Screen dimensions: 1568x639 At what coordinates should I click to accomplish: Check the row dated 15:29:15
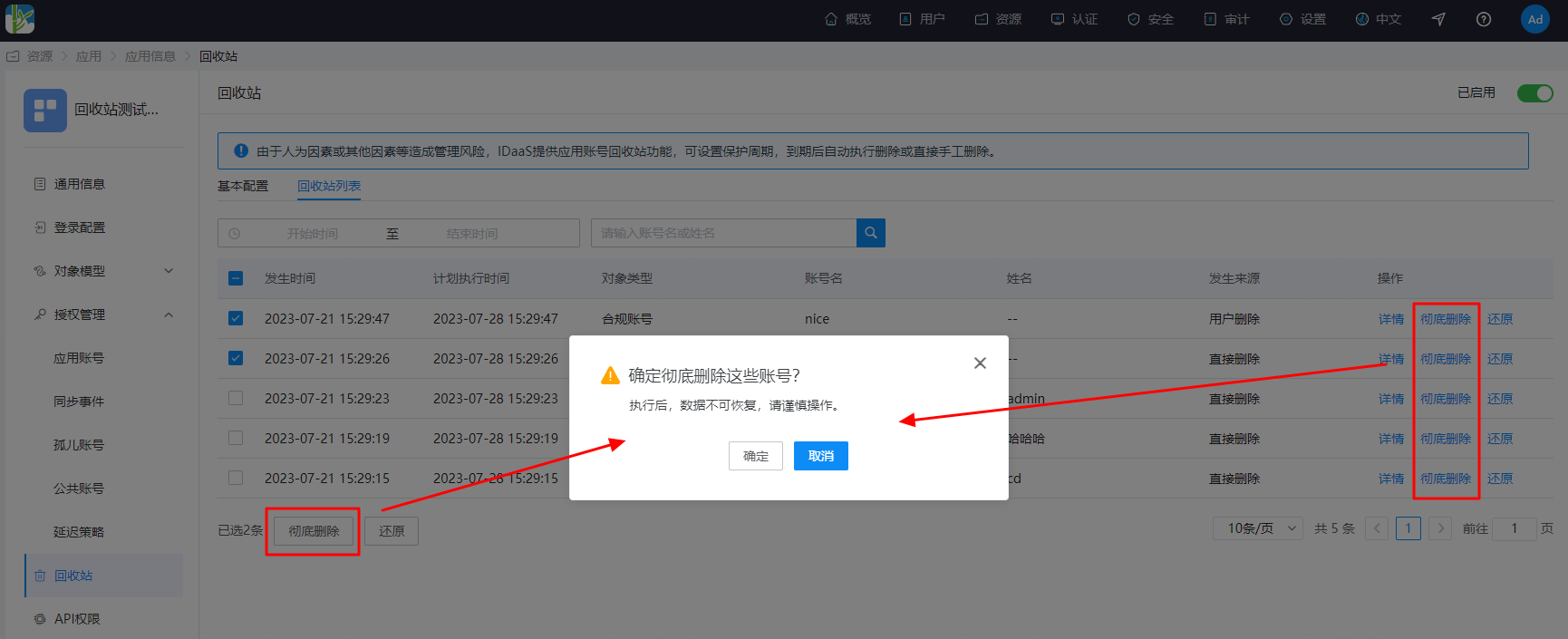point(236,478)
